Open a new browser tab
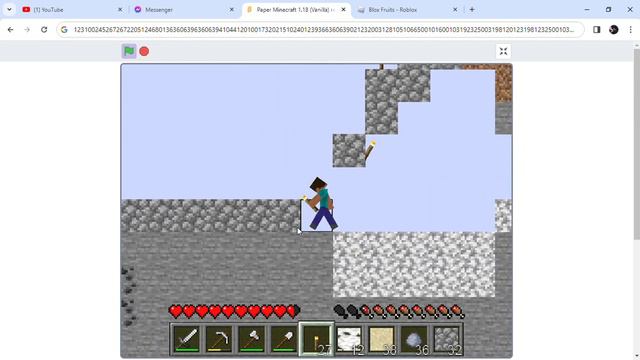Image resolution: width=640 pixels, height=360 pixels. (472, 9)
